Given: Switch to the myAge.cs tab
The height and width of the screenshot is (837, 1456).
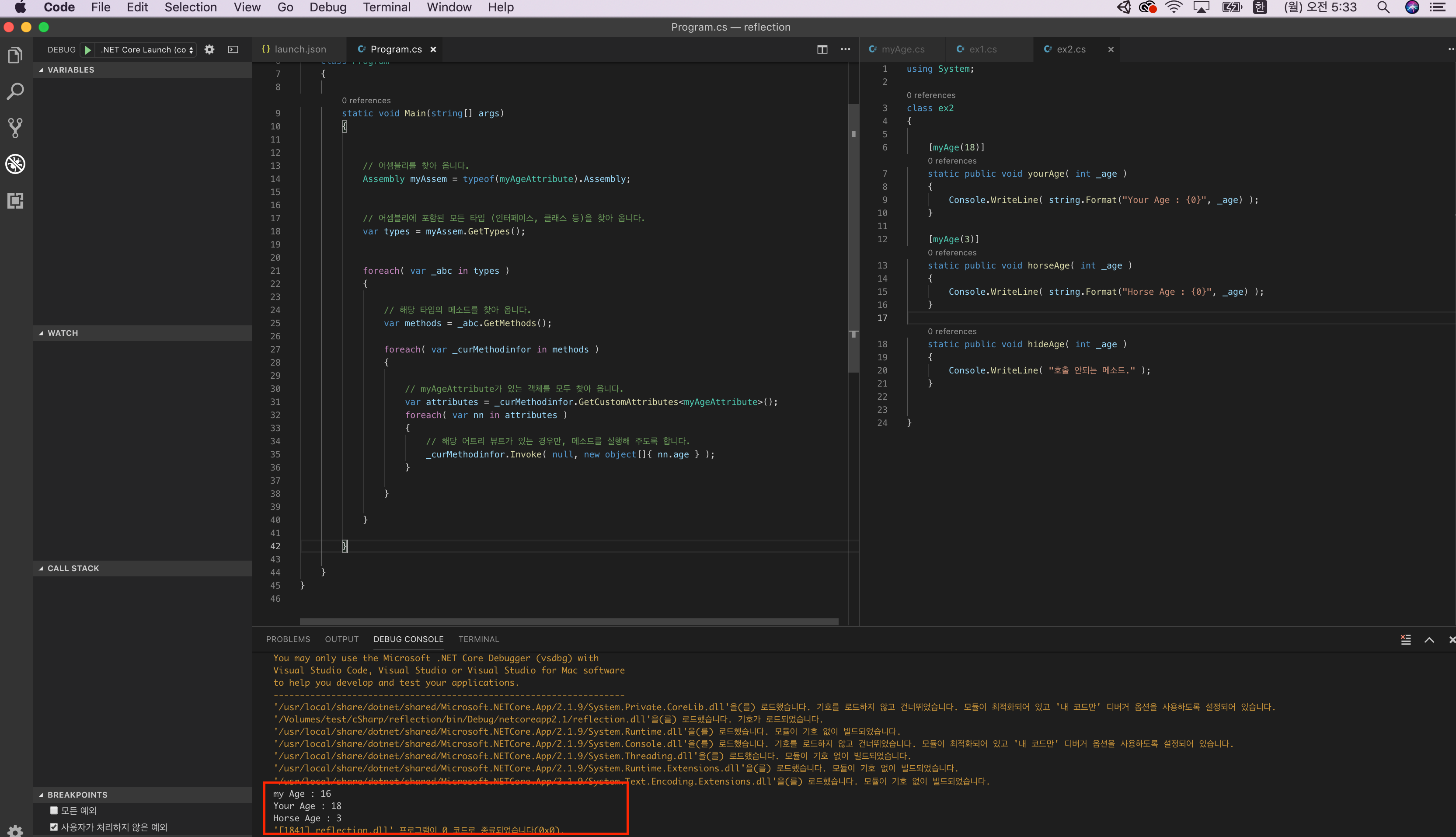Looking at the screenshot, I should coord(902,49).
